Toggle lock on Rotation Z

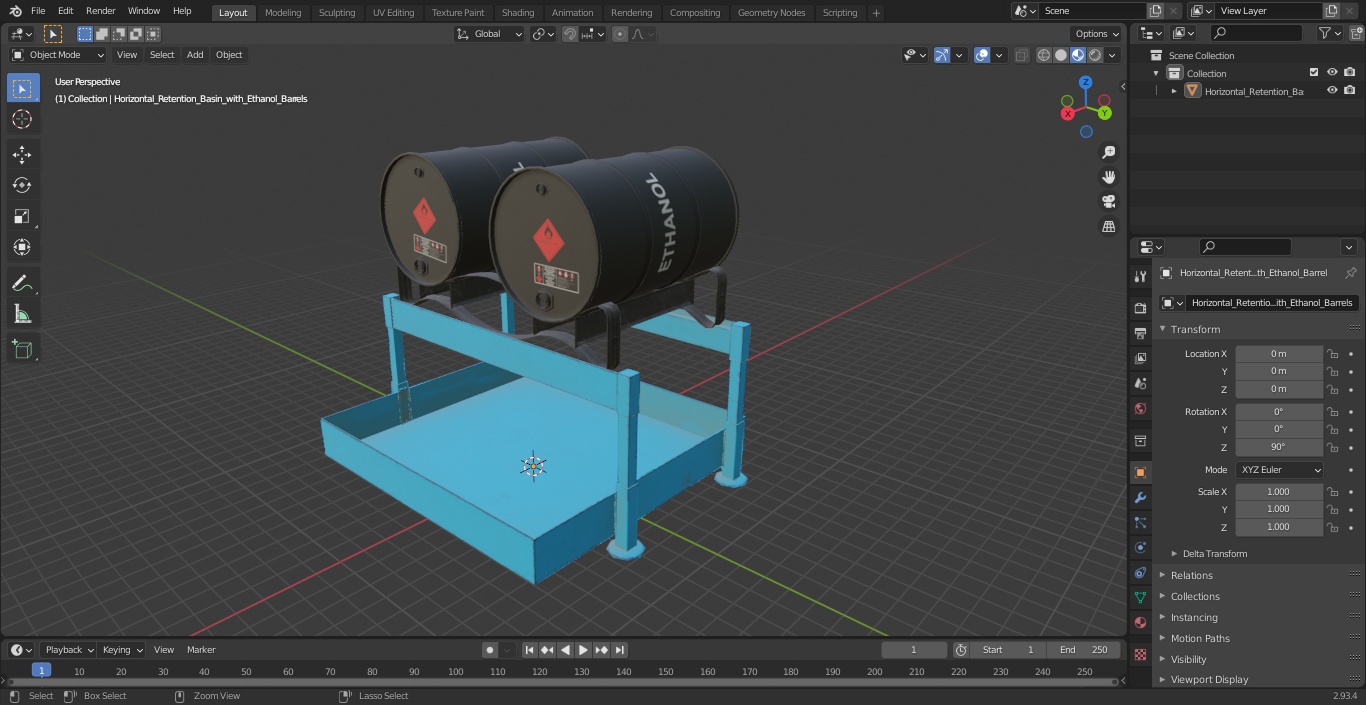pos(1332,447)
